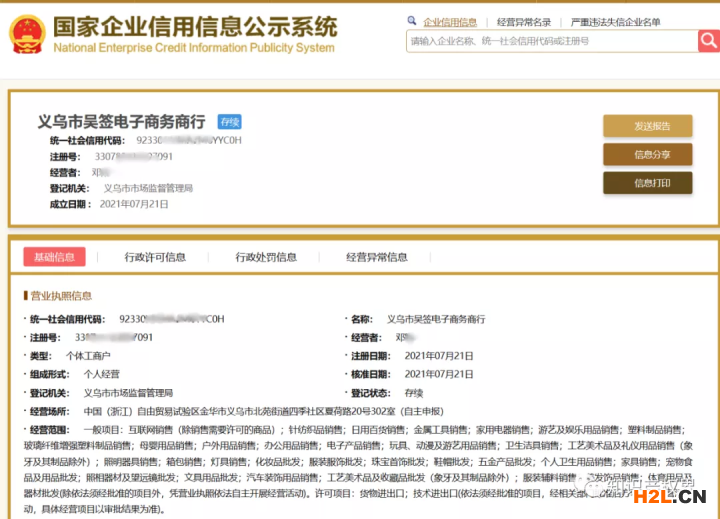Focus the enterprise name search box

(x=550, y=41)
